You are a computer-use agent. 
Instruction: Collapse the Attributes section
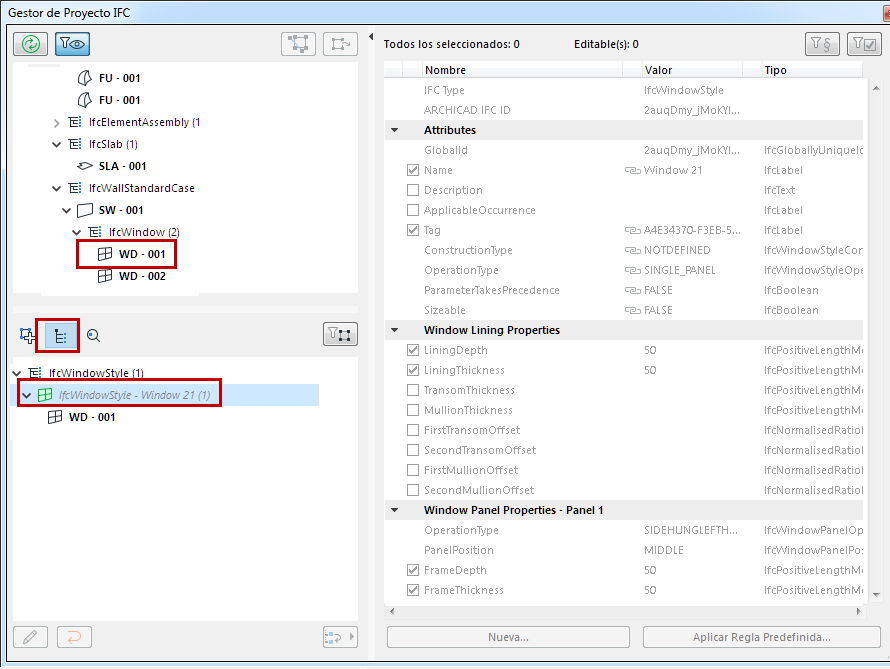[394, 130]
